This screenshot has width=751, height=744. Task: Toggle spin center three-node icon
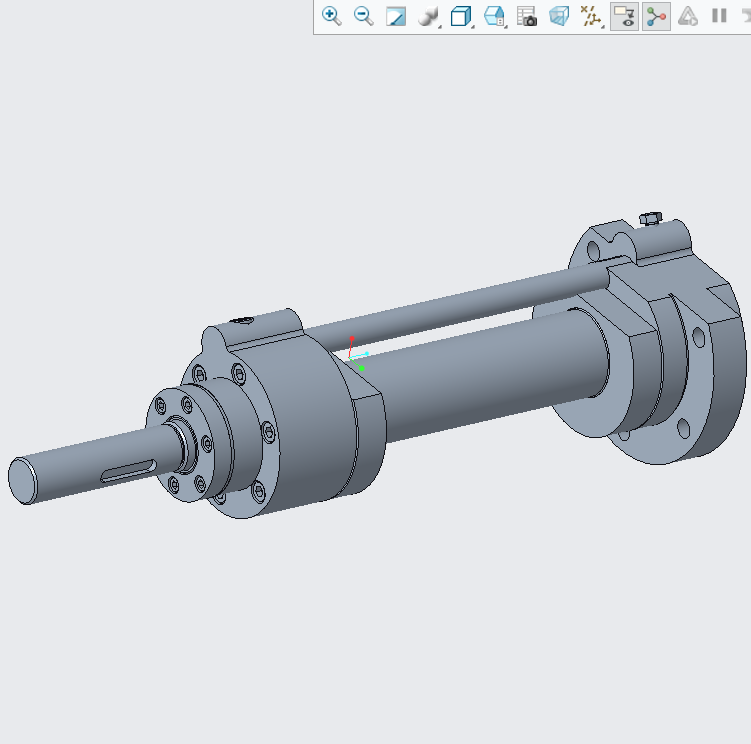click(x=656, y=16)
